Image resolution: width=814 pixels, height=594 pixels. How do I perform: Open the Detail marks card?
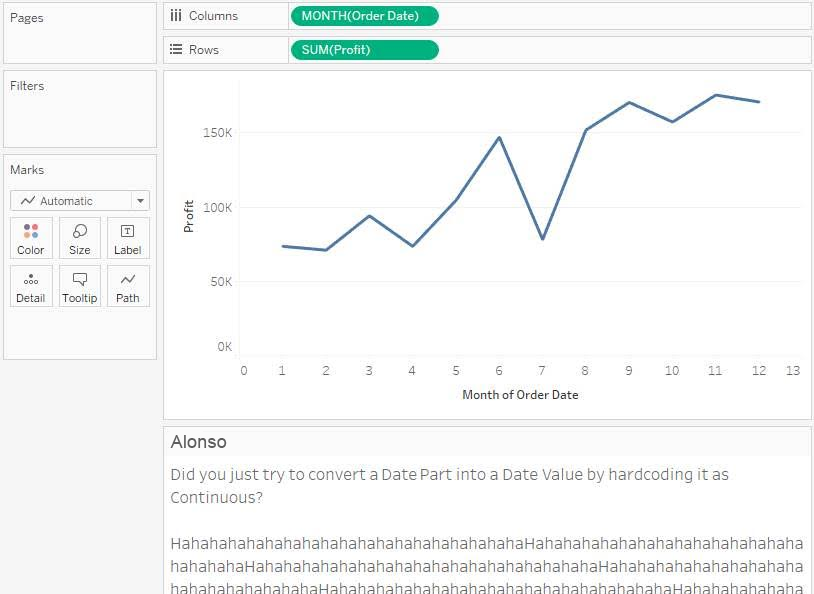pyautogui.click(x=31, y=286)
